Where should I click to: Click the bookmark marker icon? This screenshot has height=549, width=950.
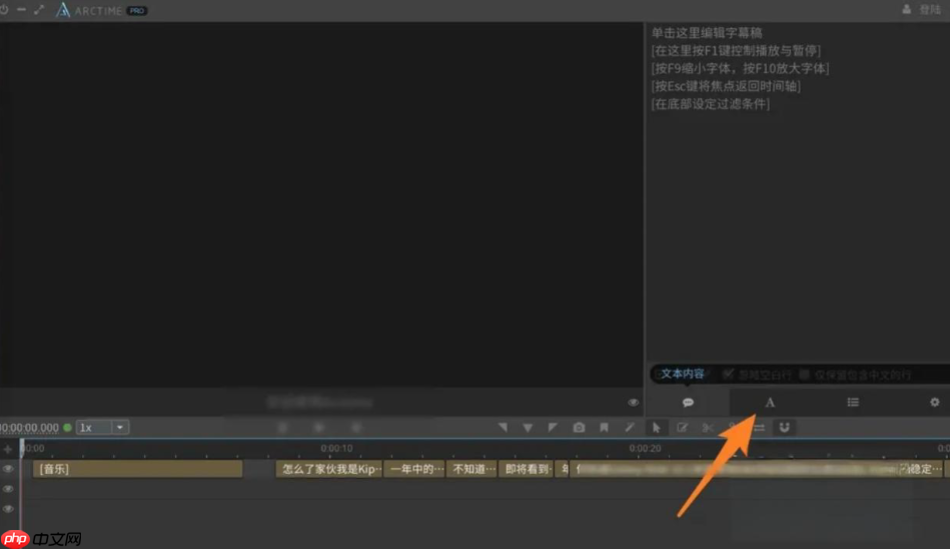604,427
